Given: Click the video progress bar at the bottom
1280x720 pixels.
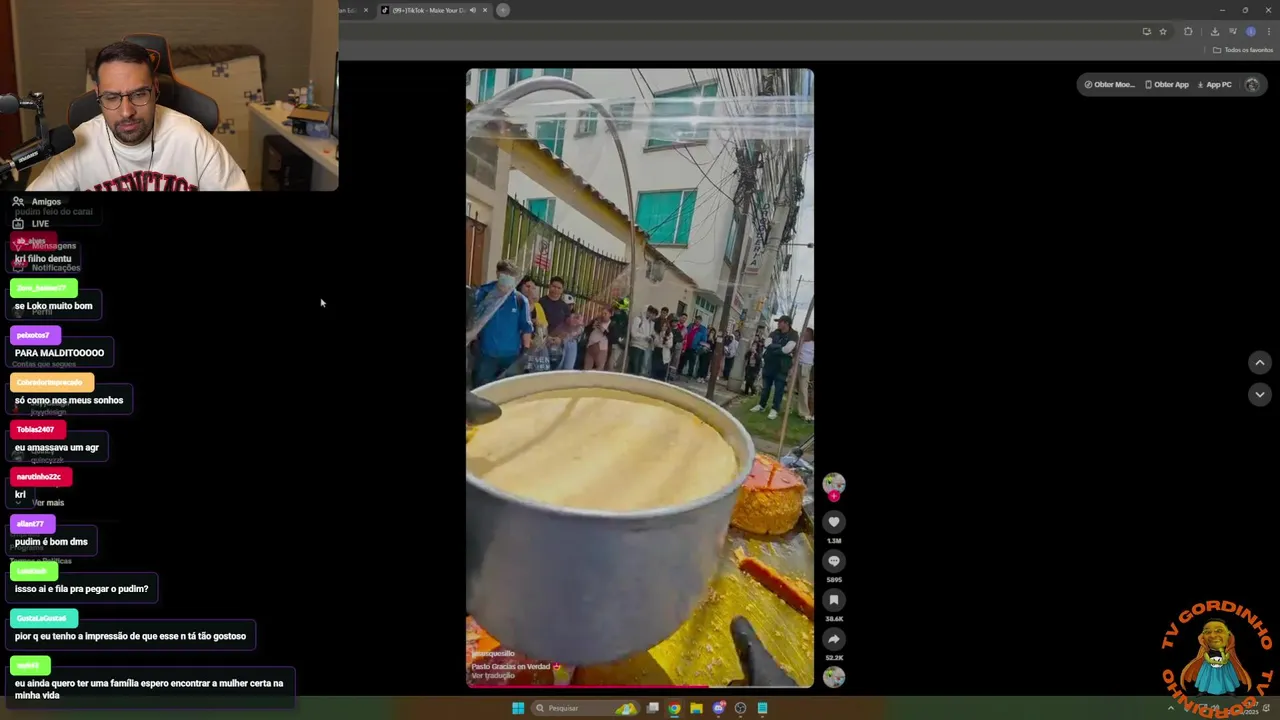Looking at the screenshot, I should tap(640, 686).
